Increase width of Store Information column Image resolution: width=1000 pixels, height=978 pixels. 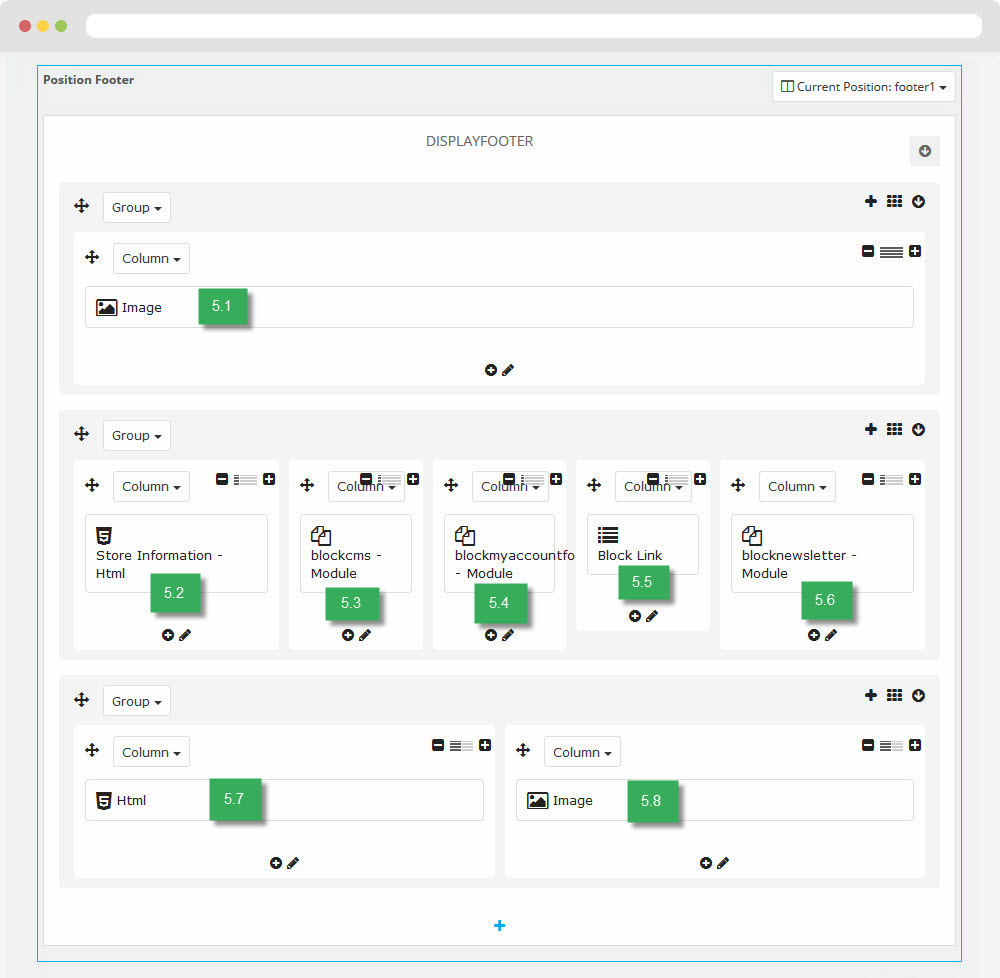[269, 479]
